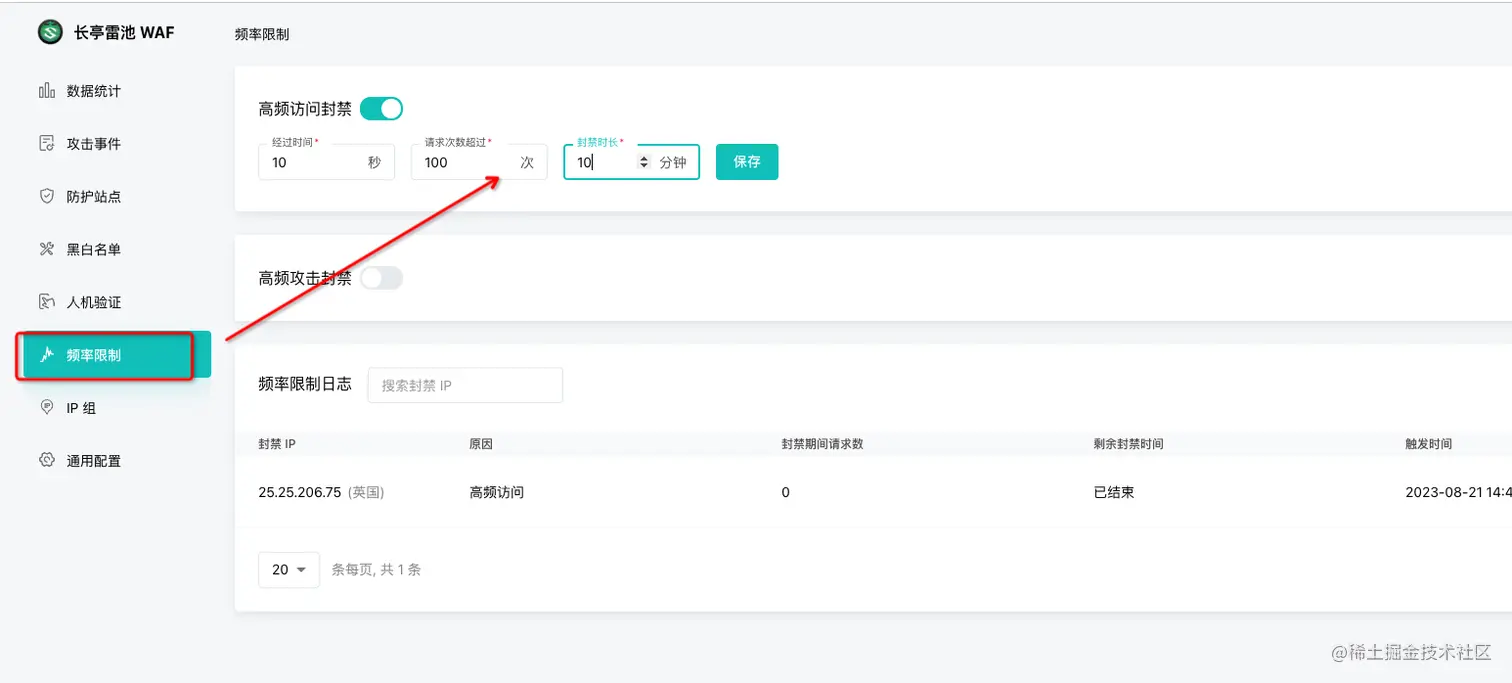Screen dimensions: 1512x683
Task: Click the 封禁期间请求数 column header
Action: pos(822,444)
